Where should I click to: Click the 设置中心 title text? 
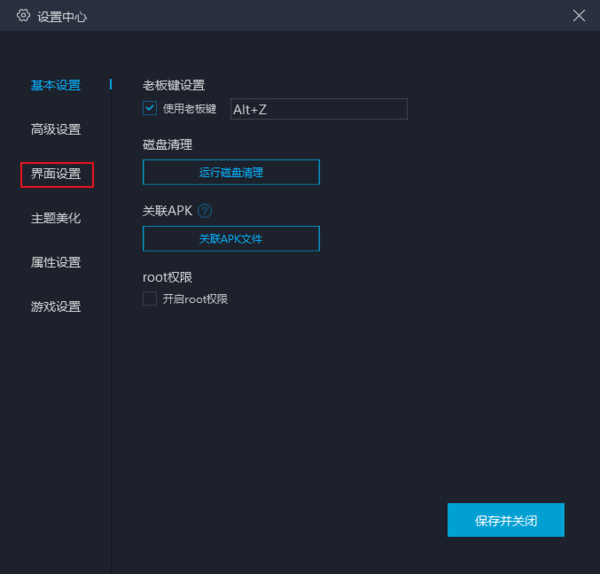62,16
